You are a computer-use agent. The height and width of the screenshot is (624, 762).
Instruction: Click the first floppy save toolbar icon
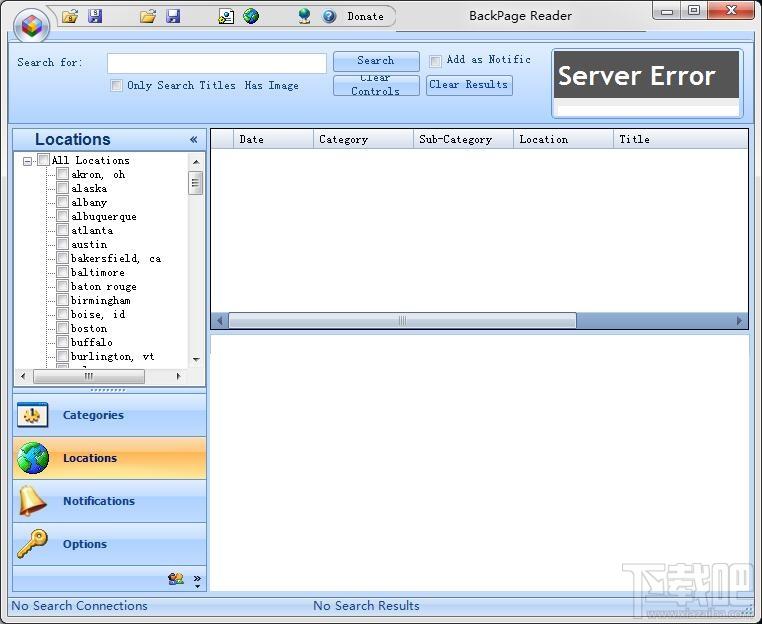click(x=95, y=17)
